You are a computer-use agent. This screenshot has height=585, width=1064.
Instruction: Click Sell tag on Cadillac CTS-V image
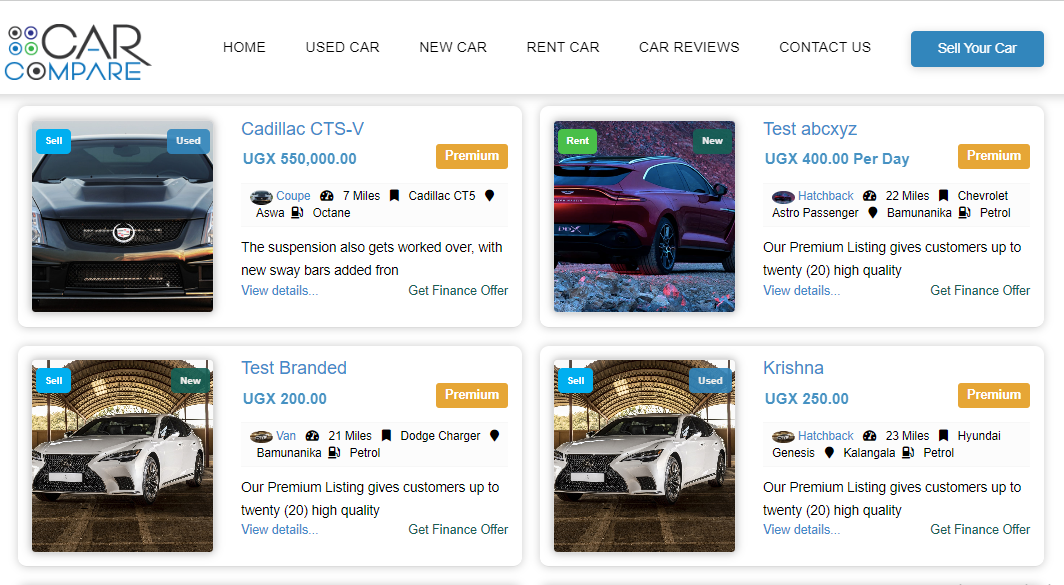(54, 141)
